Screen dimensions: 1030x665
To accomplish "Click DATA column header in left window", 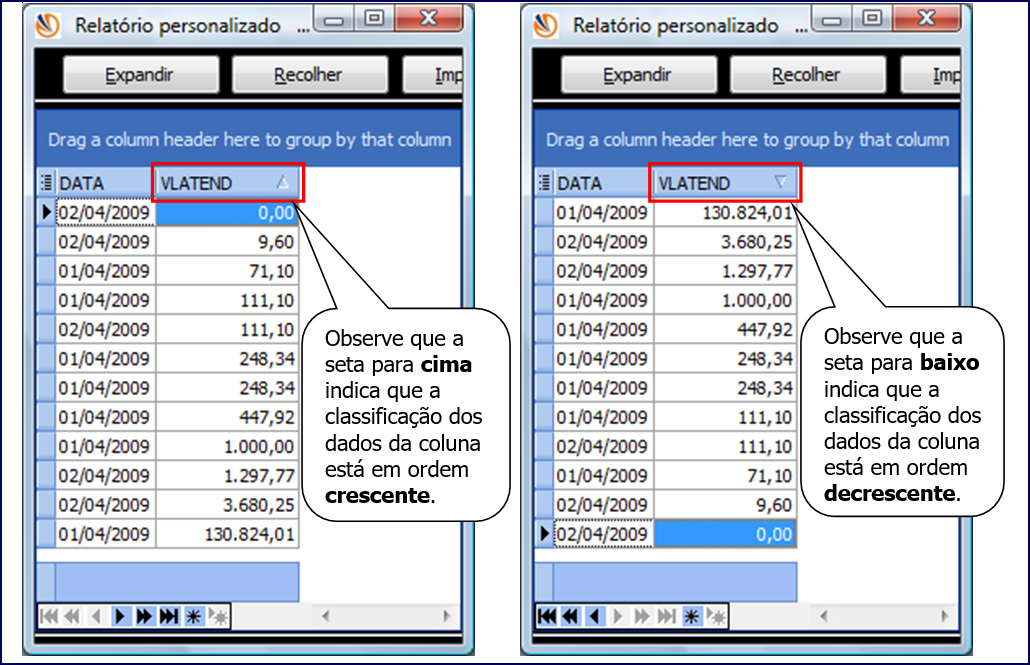I will pyautogui.click(x=105, y=183).
